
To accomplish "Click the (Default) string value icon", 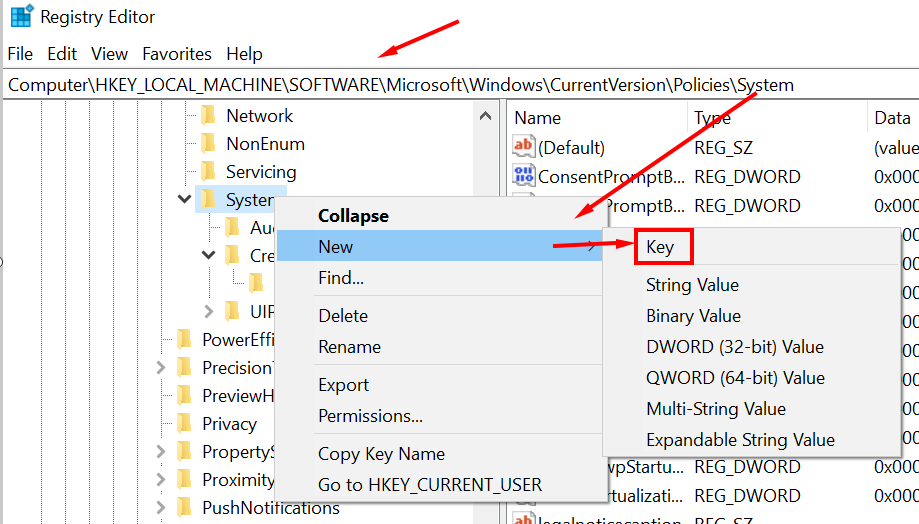I will coord(523,146).
